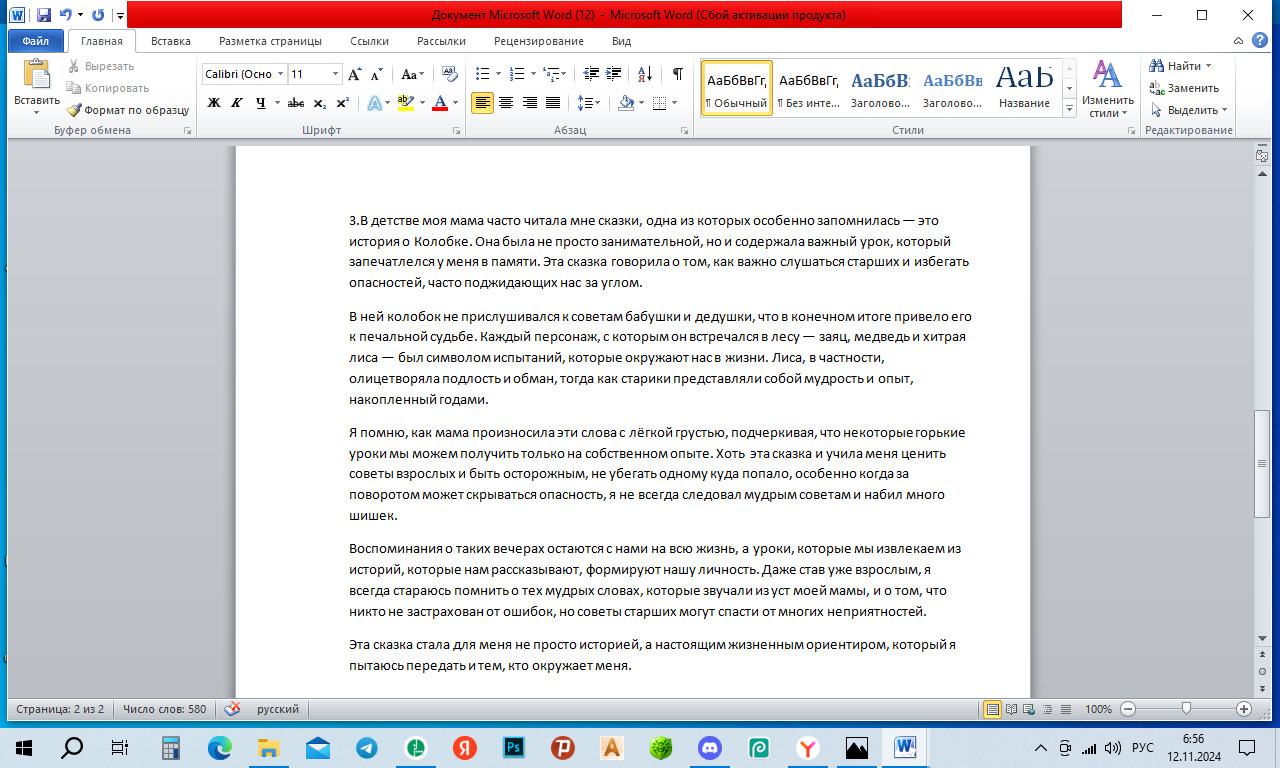Image resolution: width=1280 pixels, height=768 pixels.
Task: Click the Replace (Заменить) command
Action: click(1184, 88)
